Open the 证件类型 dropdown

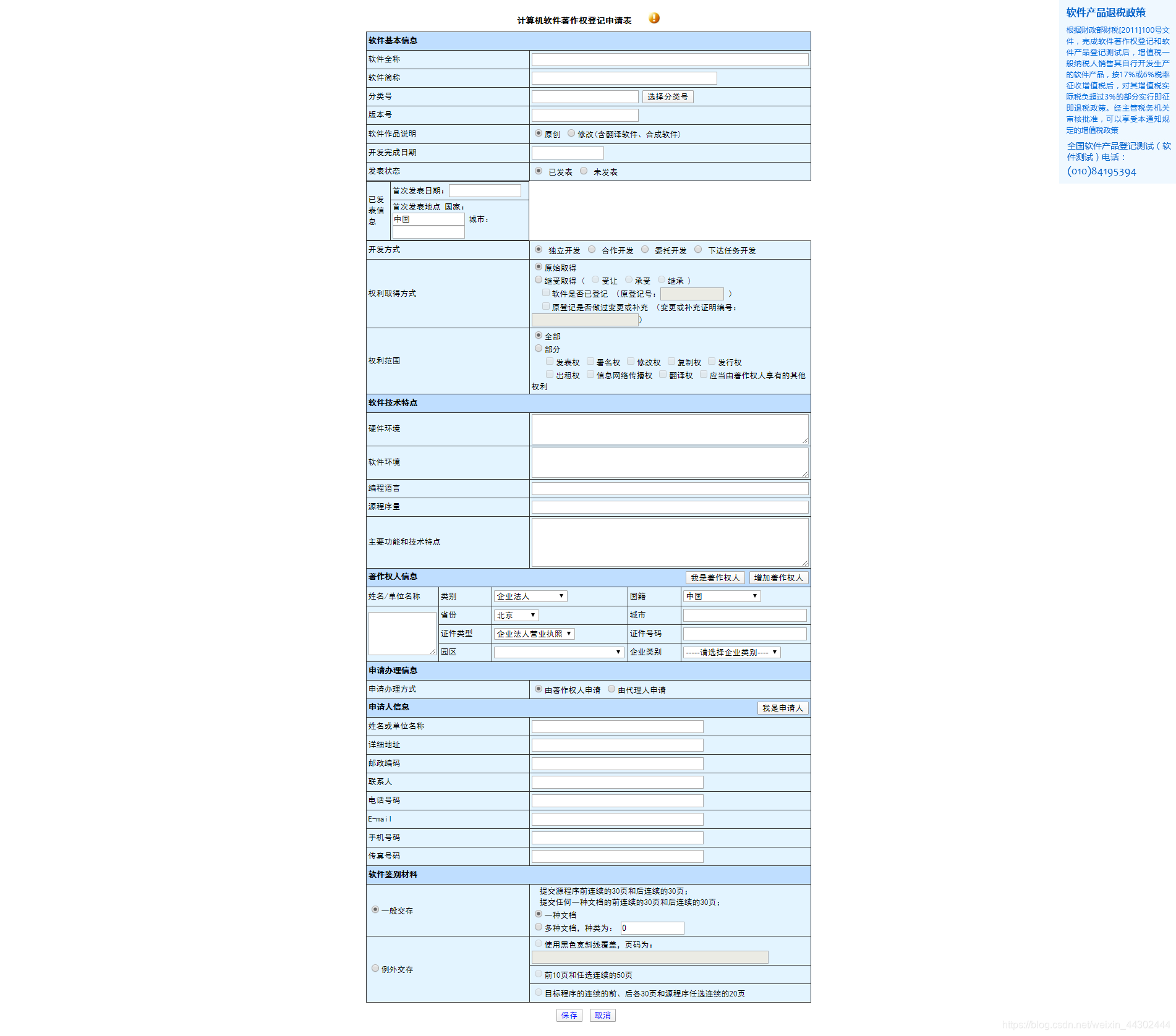[x=534, y=634]
